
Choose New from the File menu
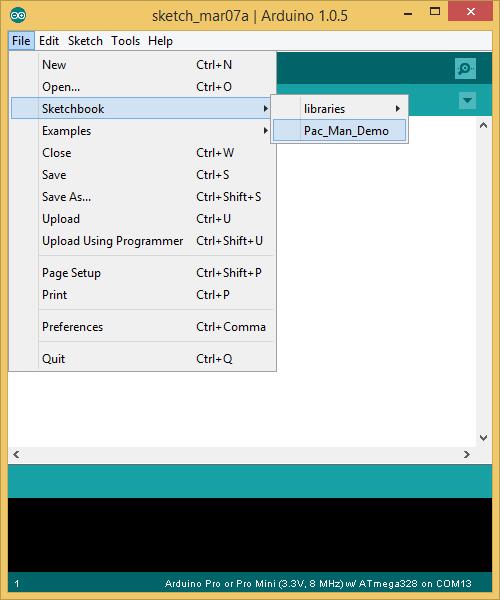tap(142, 65)
